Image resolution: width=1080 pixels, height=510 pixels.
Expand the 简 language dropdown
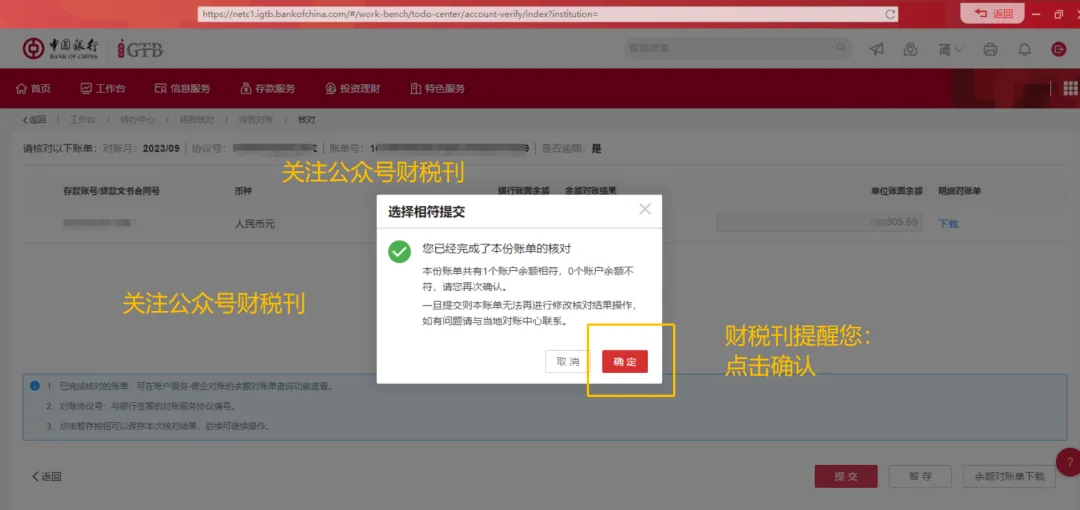point(951,49)
